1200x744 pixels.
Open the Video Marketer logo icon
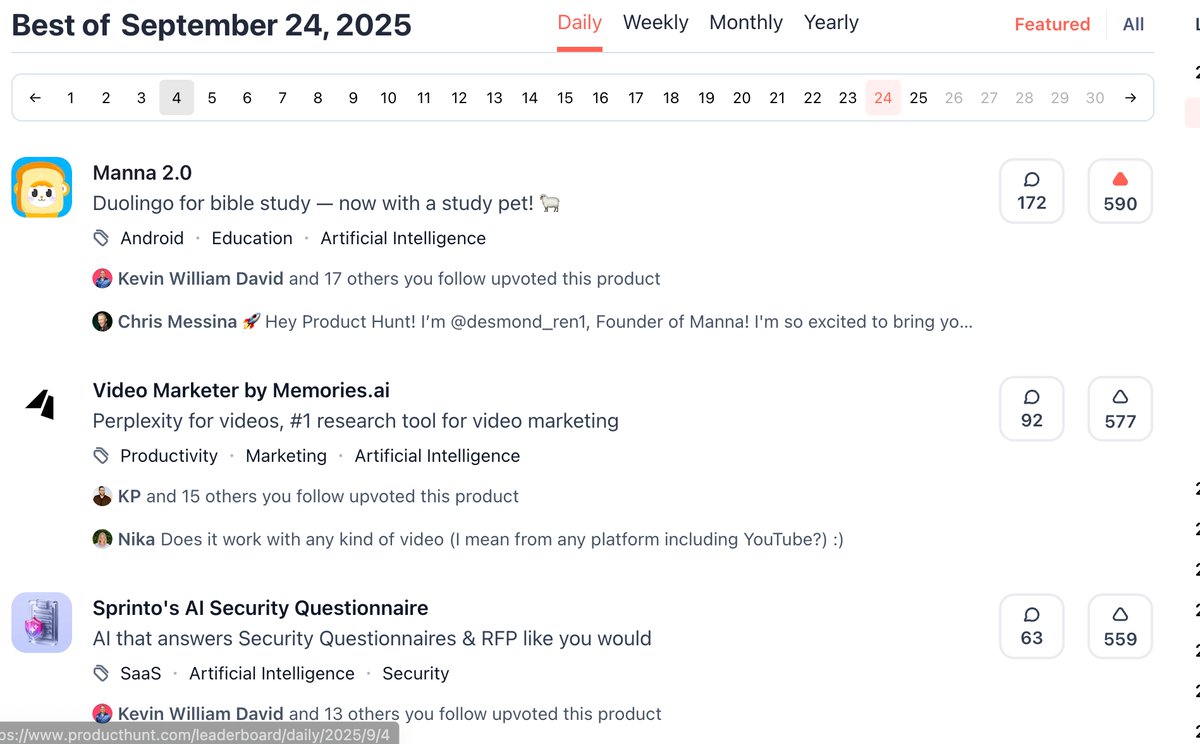42,405
